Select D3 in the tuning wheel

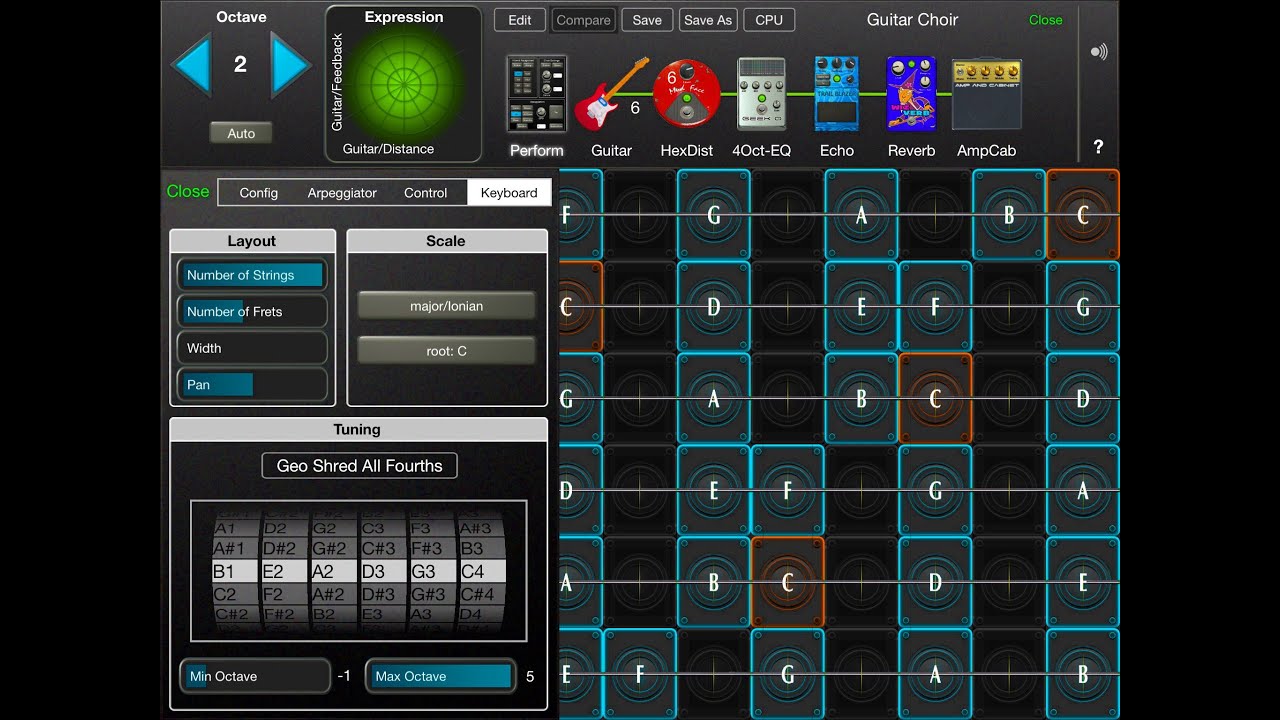pyautogui.click(x=383, y=572)
